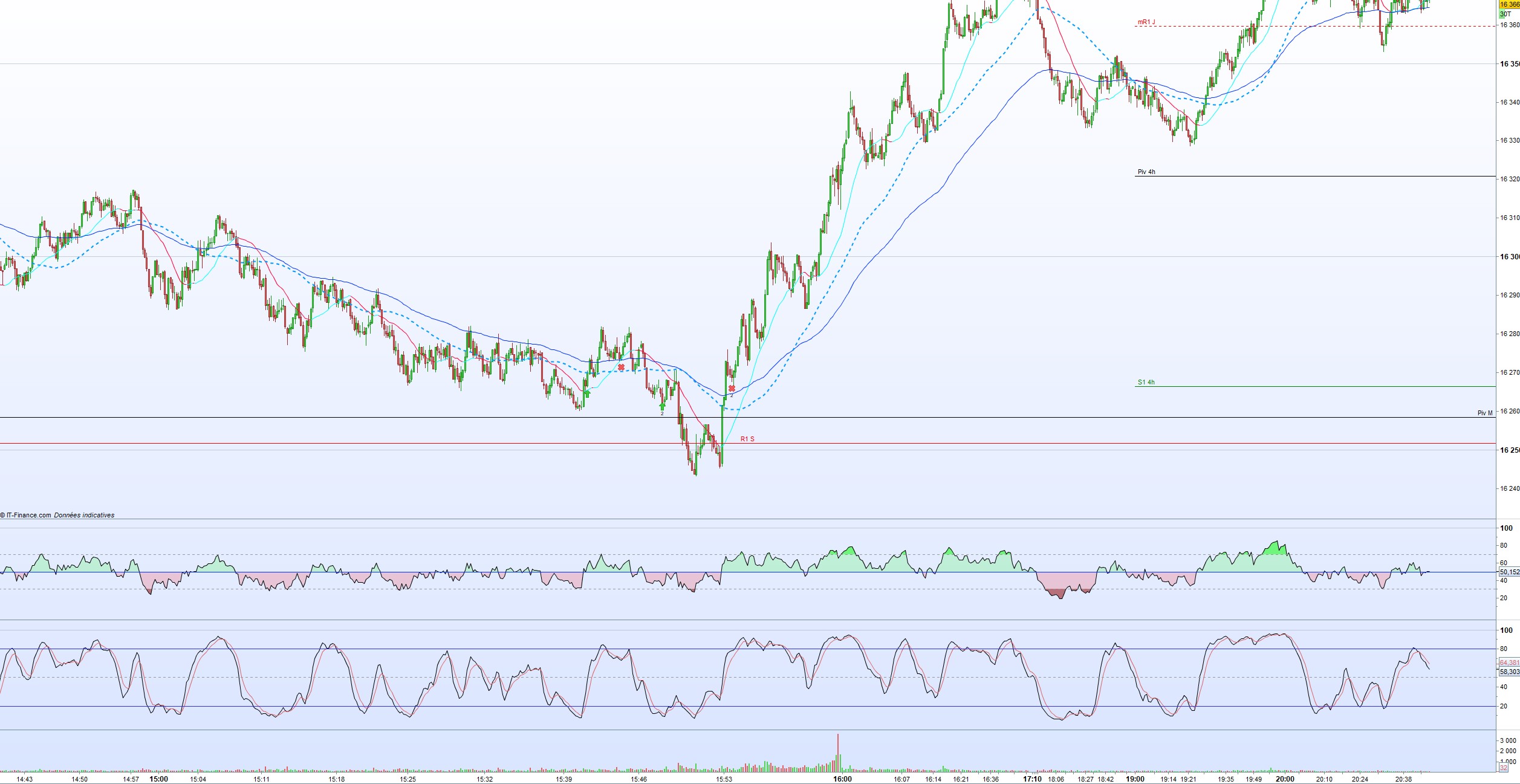
Task: Click the first green buy arrow marker
Action: [586, 393]
